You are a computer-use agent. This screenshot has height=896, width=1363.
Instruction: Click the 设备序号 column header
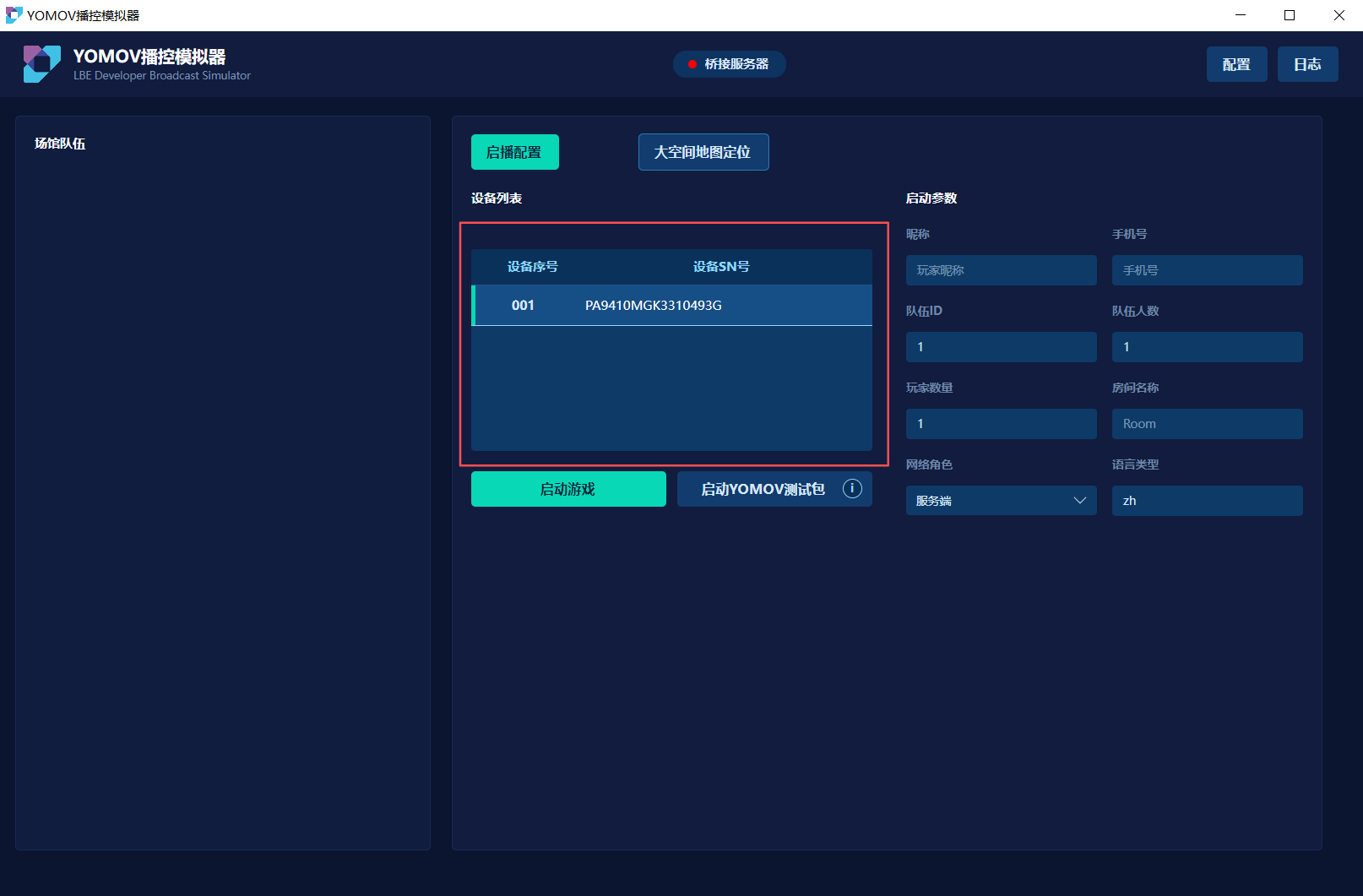533,267
